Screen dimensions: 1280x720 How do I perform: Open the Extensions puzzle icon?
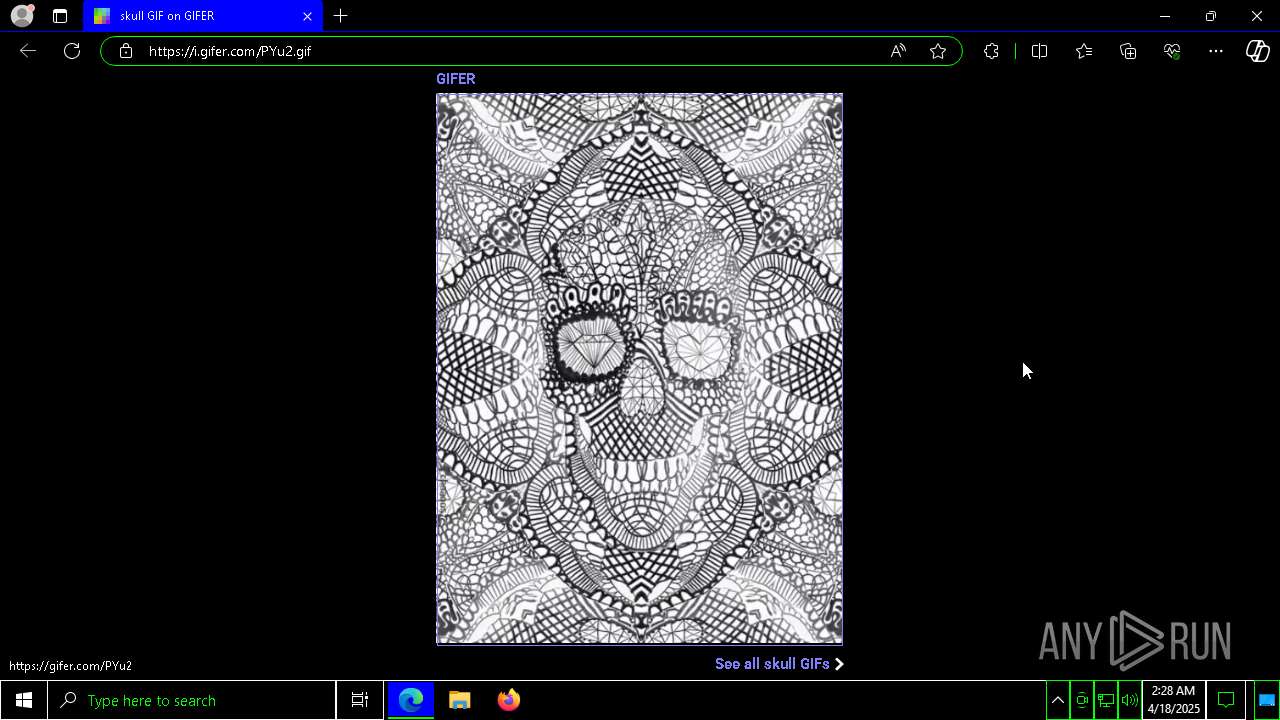(x=991, y=51)
